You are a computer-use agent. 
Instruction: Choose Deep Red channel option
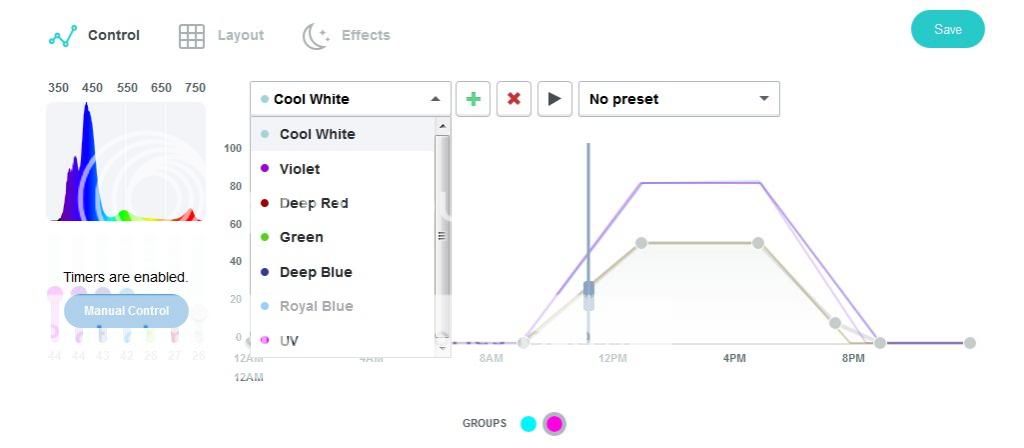(313, 203)
